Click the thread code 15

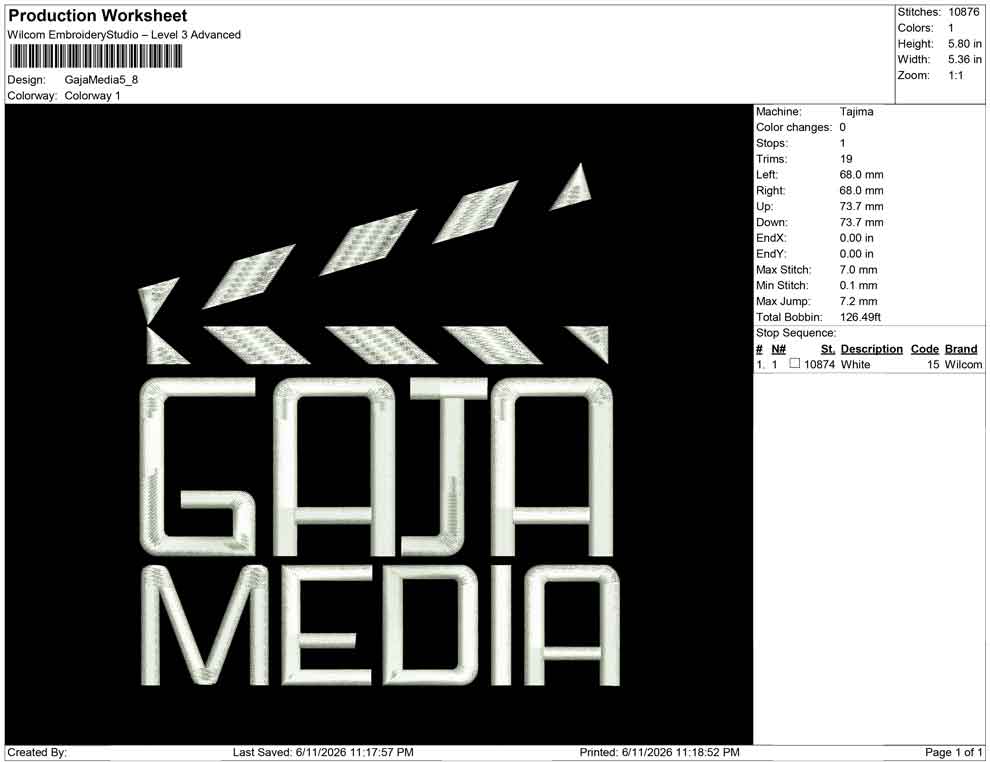933,365
